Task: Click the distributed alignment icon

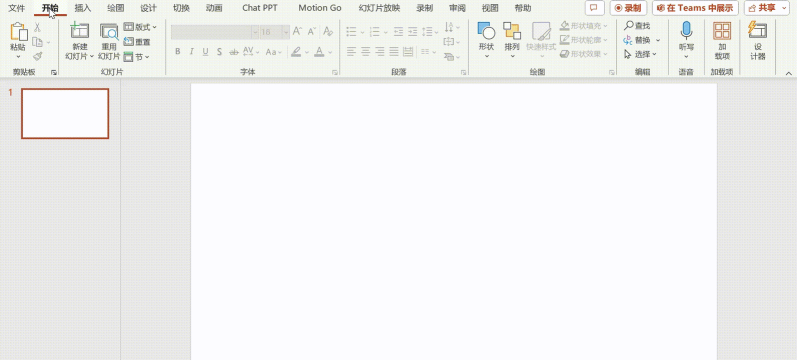Action: coord(408,51)
